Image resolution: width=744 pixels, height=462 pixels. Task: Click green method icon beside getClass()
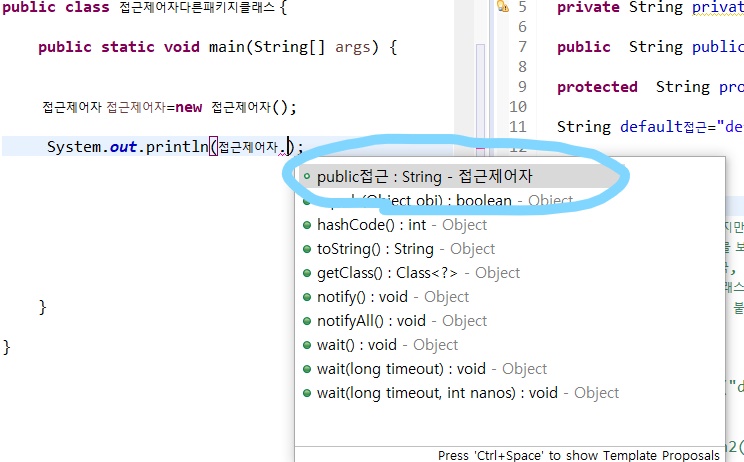pyautogui.click(x=307, y=273)
